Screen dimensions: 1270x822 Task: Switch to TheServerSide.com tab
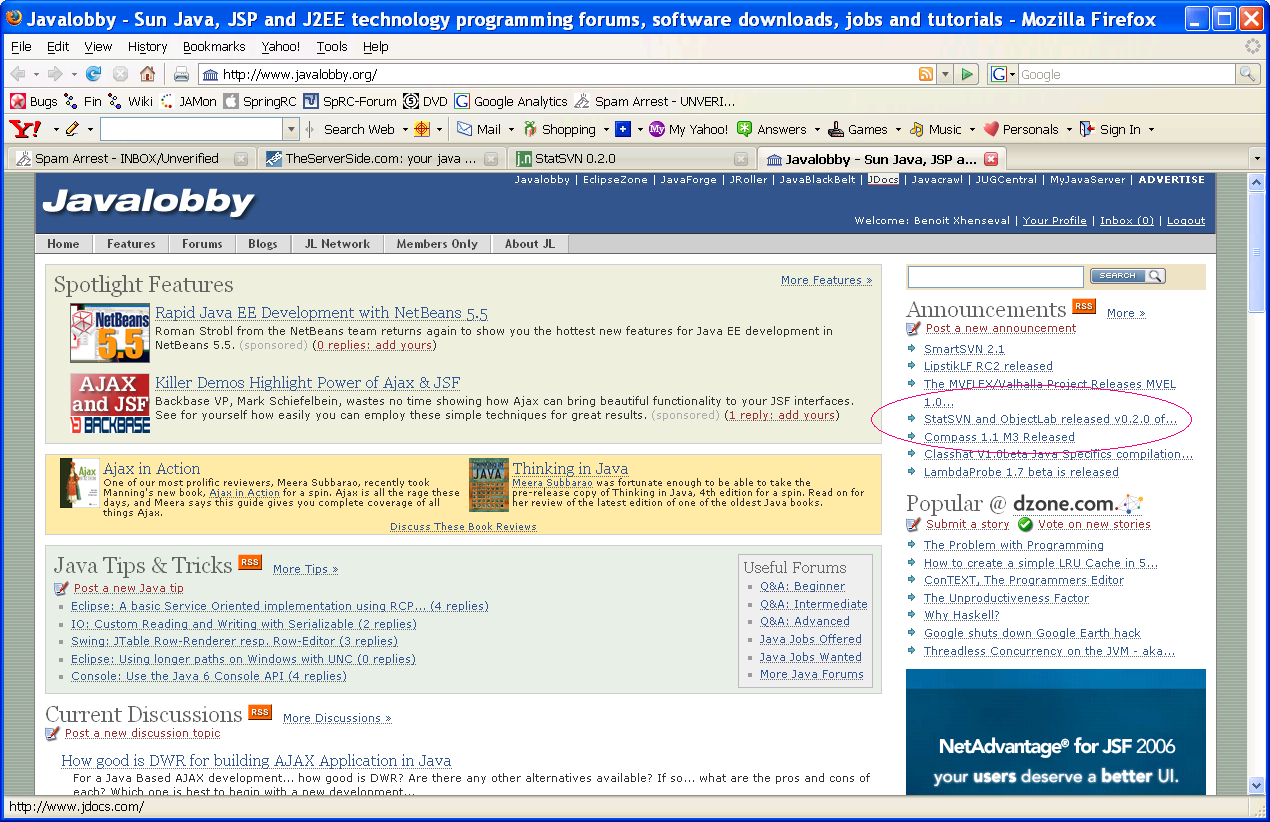pos(380,158)
